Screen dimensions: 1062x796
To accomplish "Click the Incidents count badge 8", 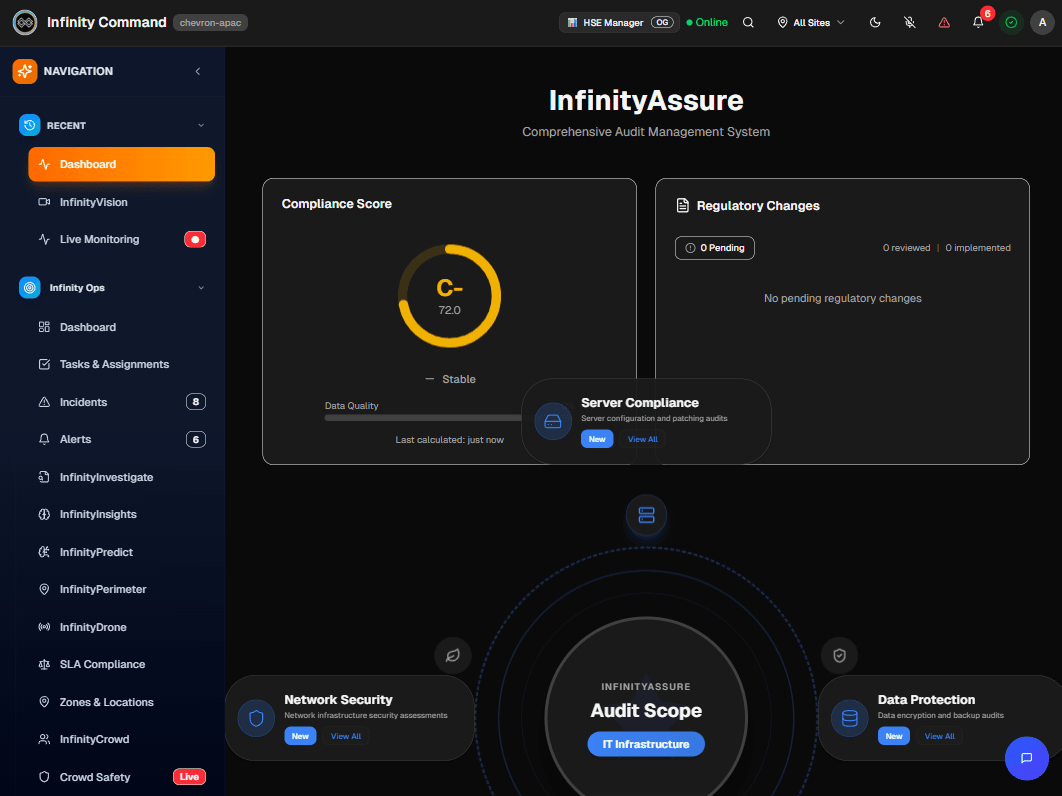I will coord(196,402).
